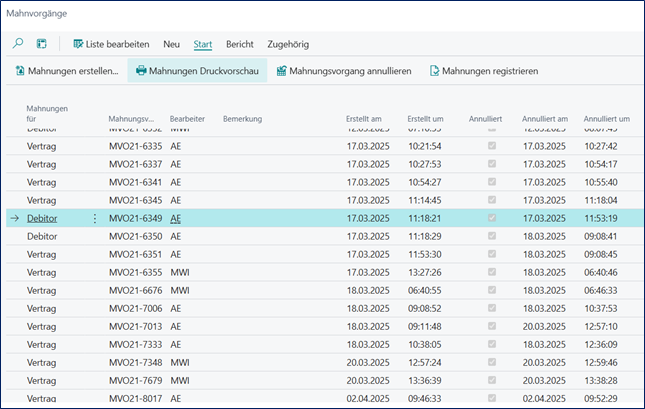Image resolution: width=645 pixels, height=409 pixels.
Task: Click the Mahnungsvorgang annullieren icon
Action: click(x=281, y=71)
